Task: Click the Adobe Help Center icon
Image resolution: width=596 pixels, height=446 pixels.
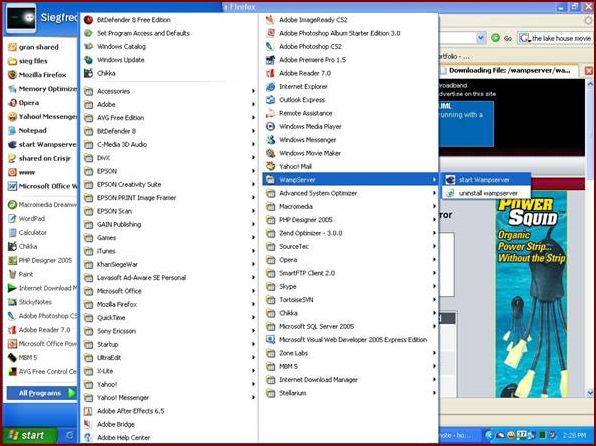Action: 88,437
